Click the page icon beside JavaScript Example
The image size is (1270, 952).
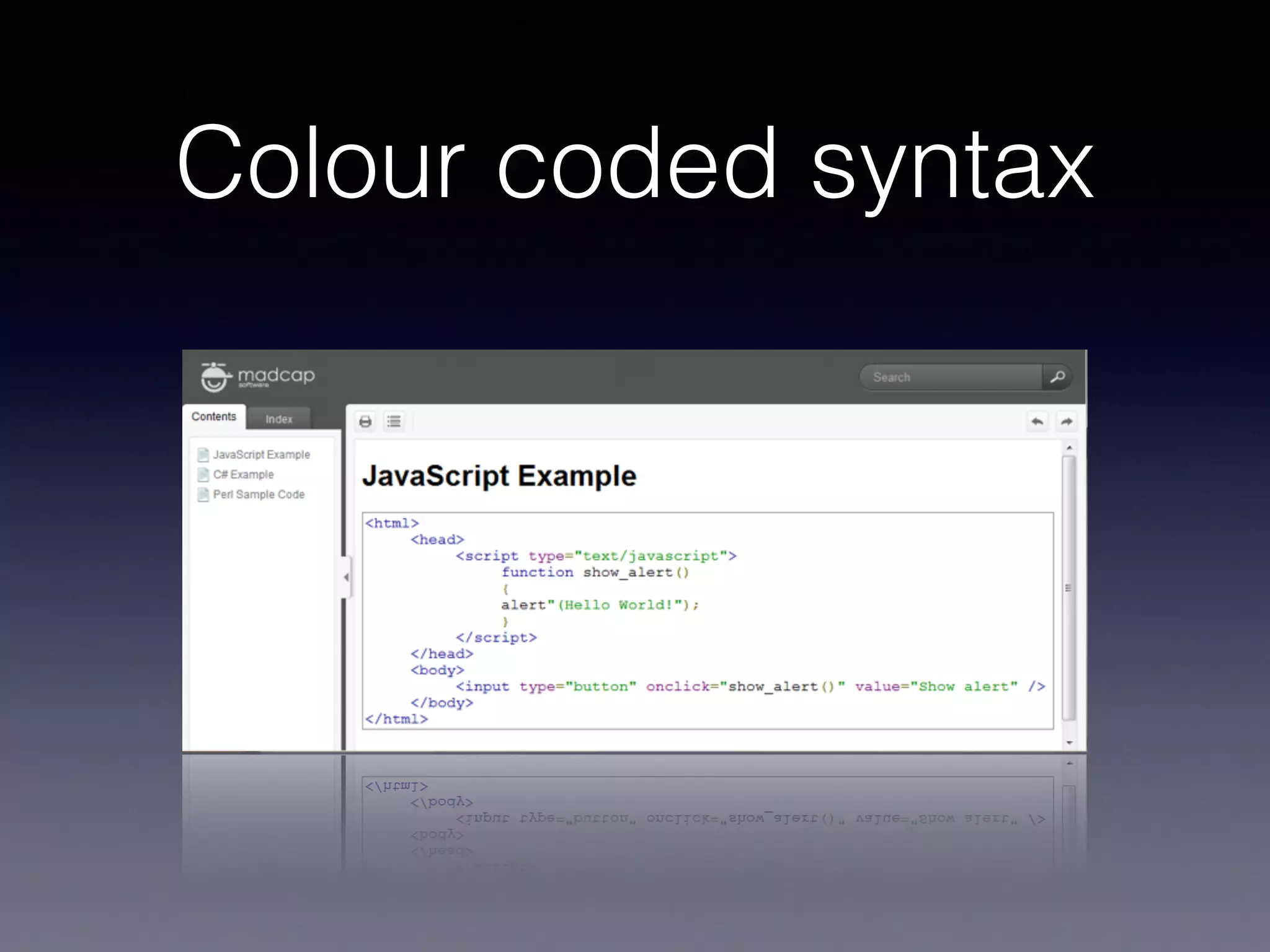tap(203, 454)
